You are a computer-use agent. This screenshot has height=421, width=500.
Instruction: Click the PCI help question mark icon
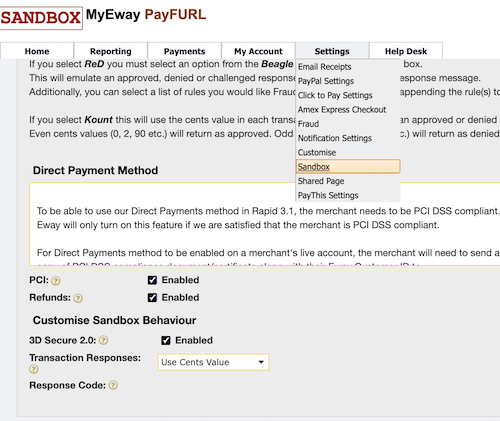56,281
